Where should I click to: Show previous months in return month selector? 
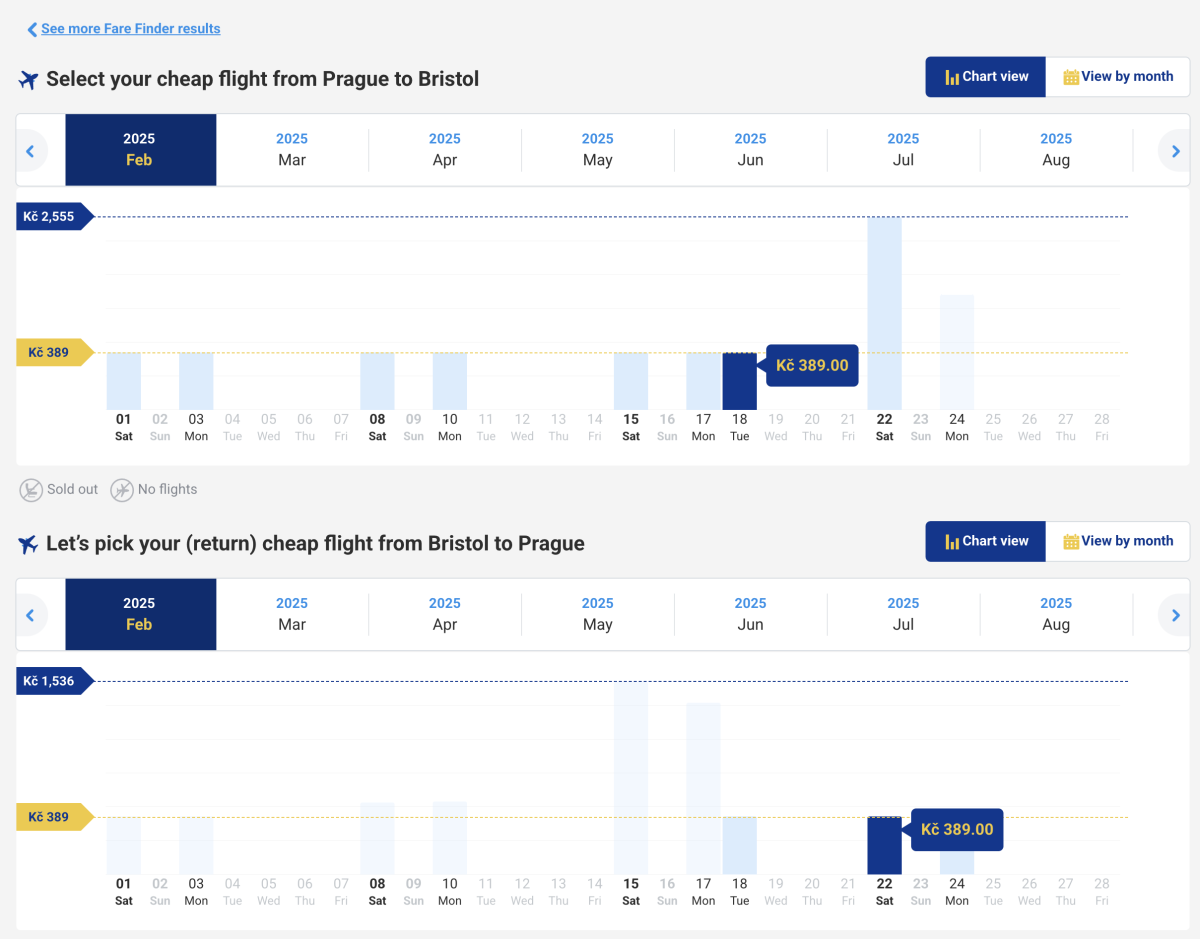(30, 615)
